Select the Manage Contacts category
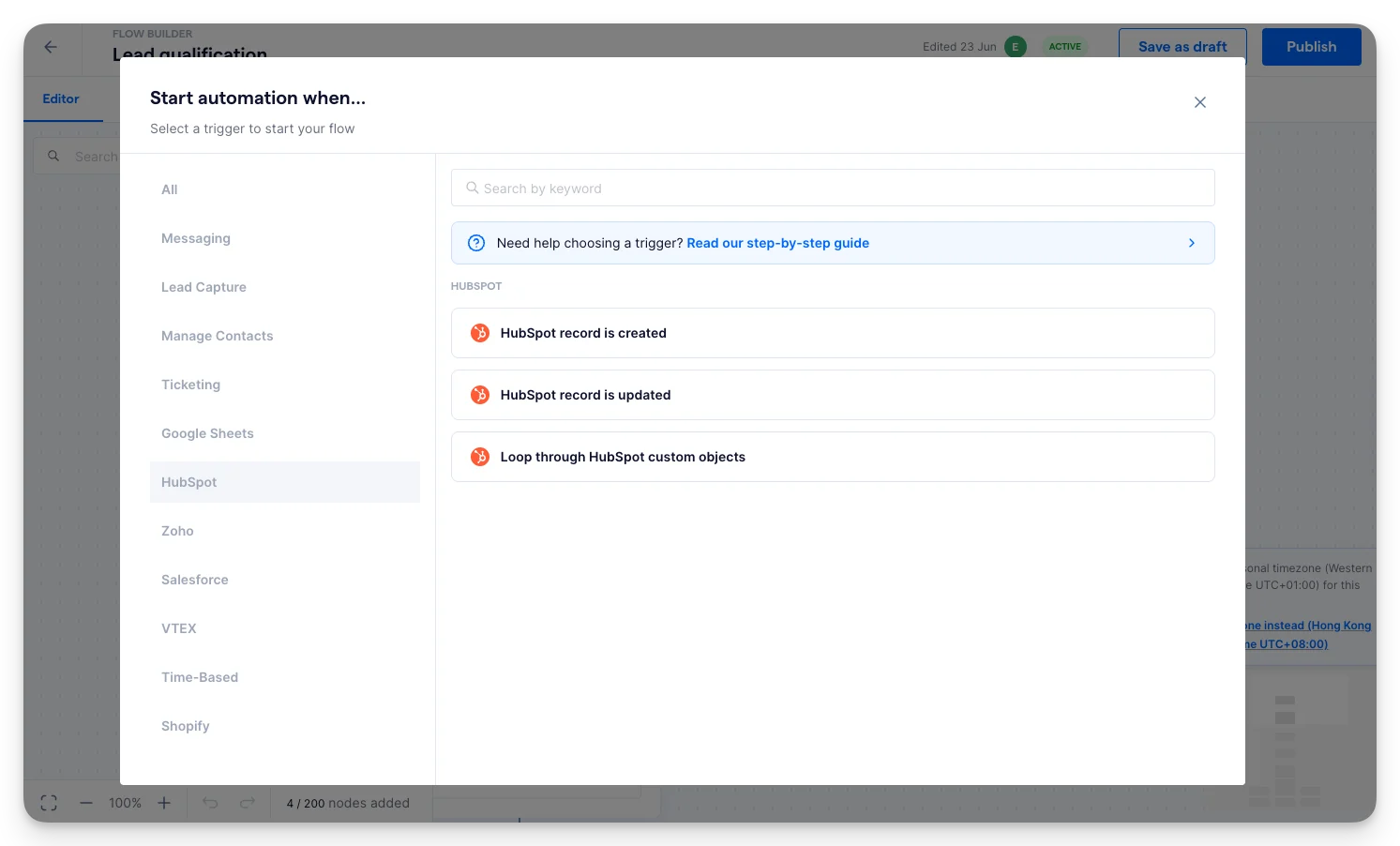This screenshot has height=846, width=1400. (285, 336)
